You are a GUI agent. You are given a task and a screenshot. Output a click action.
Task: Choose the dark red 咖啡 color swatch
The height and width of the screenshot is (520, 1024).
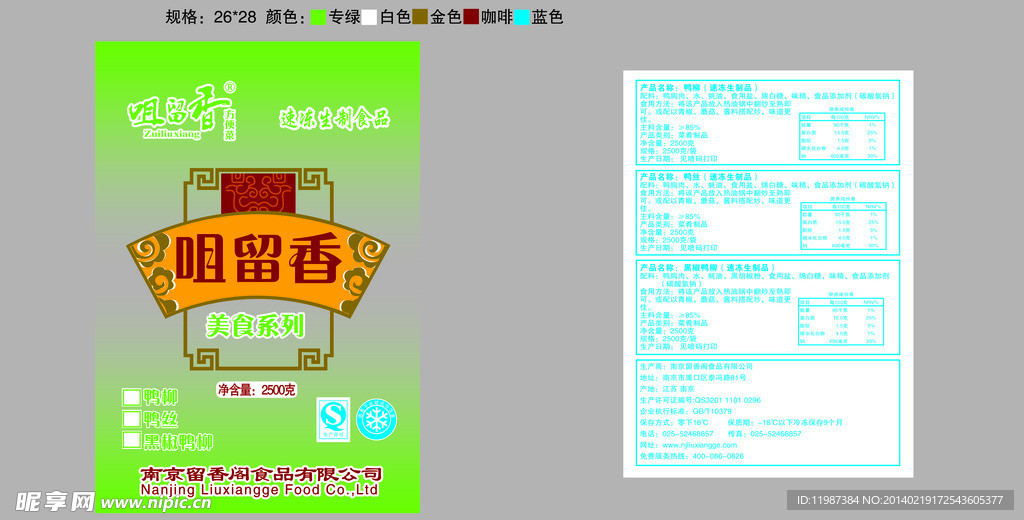(472, 18)
